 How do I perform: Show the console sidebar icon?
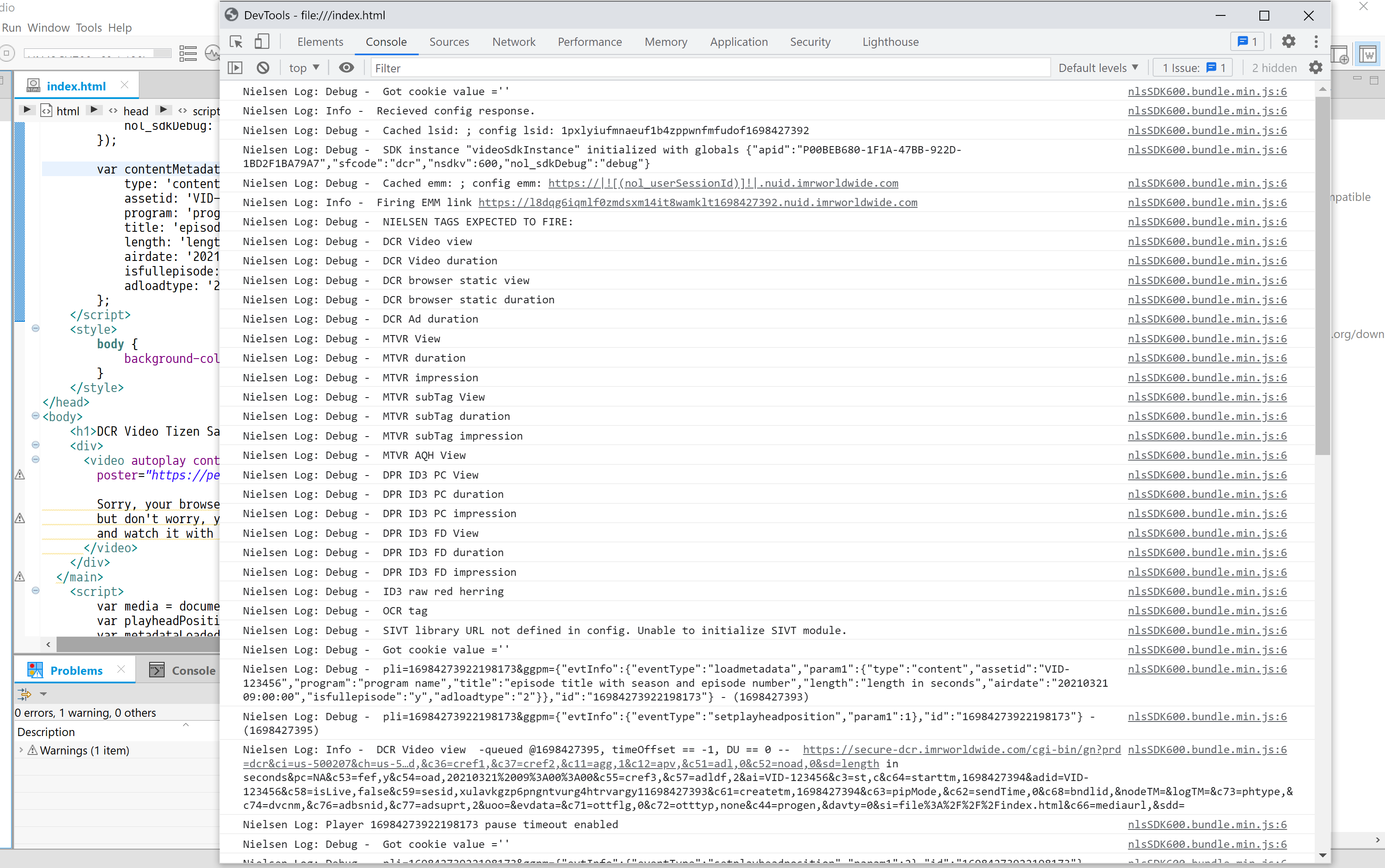(x=235, y=68)
